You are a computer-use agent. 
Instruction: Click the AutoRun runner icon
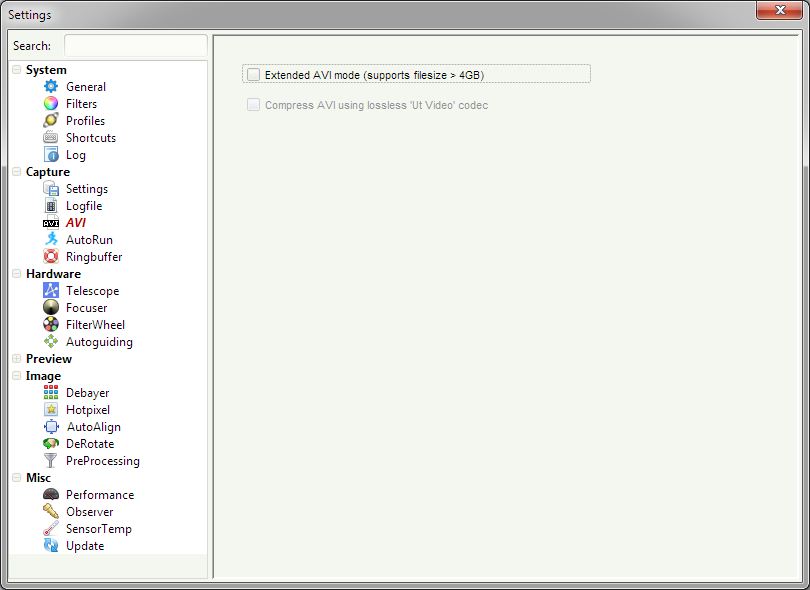[x=51, y=239]
